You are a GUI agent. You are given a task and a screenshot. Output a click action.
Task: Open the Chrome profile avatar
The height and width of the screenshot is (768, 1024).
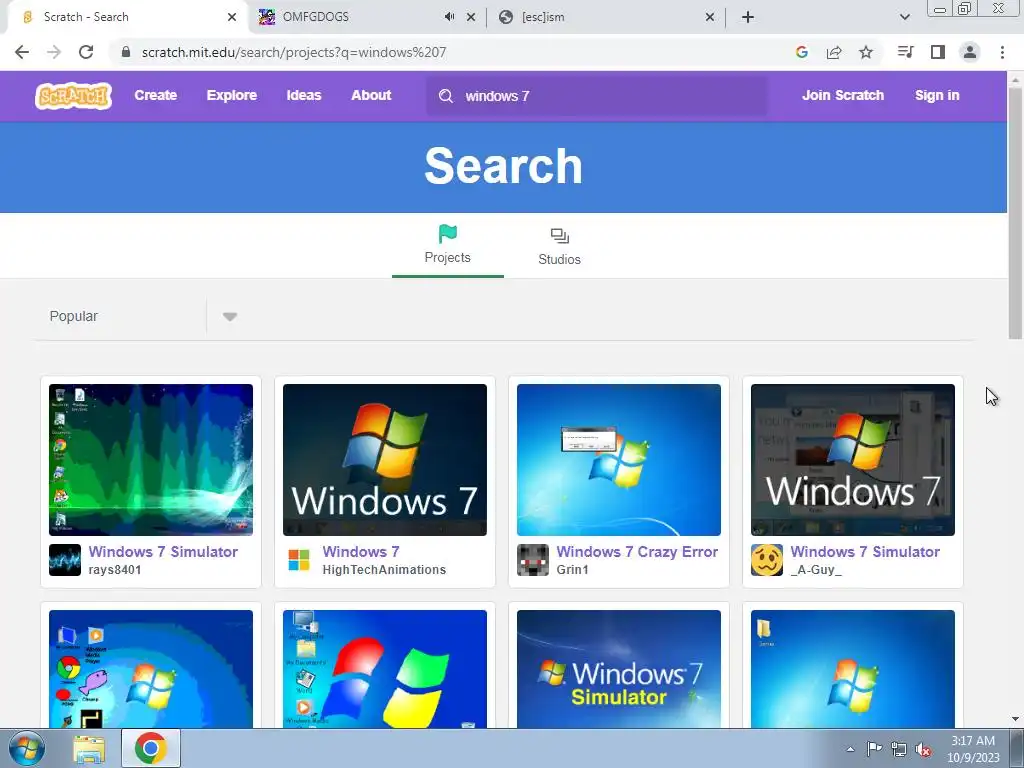coord(970,52)
